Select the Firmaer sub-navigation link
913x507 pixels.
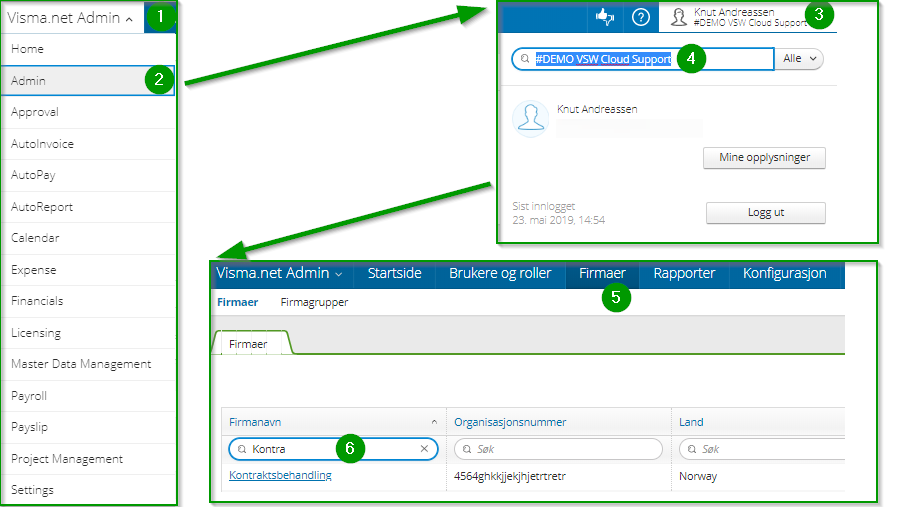click(238, 302)
